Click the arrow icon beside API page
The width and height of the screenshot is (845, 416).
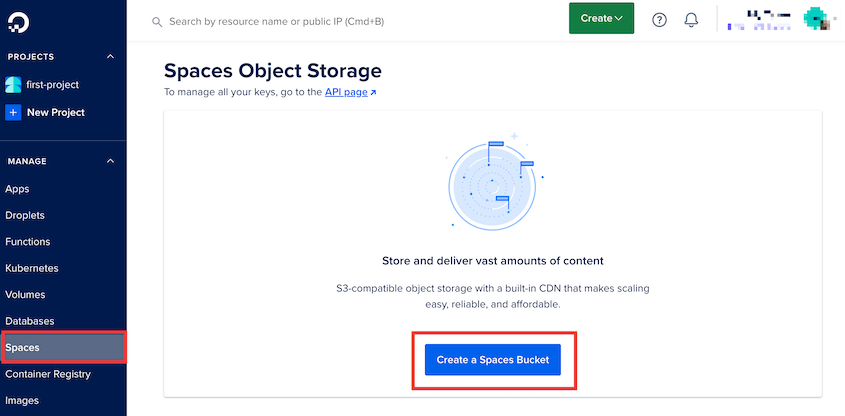pos(373,93)
